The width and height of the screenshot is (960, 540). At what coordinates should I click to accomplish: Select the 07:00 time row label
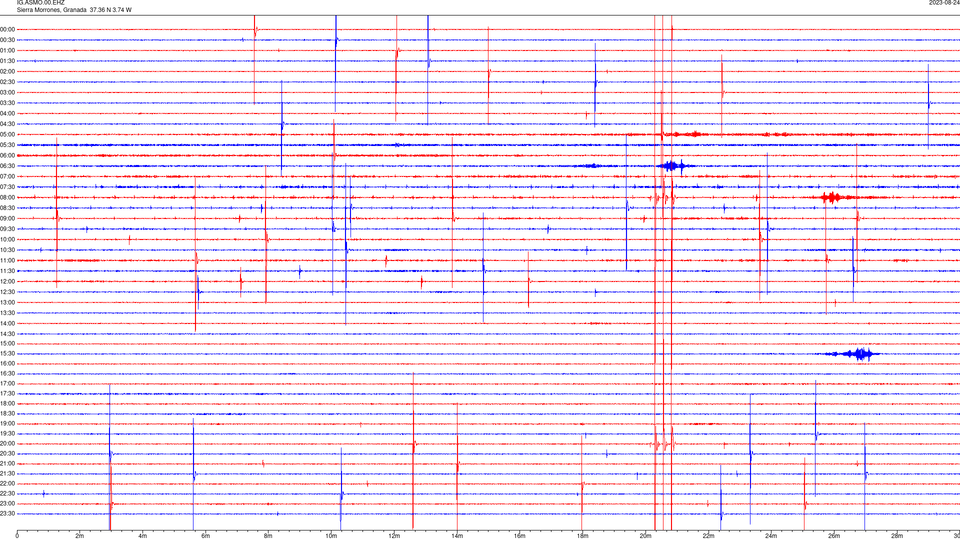pyautogui.click(x=8, y=176)
